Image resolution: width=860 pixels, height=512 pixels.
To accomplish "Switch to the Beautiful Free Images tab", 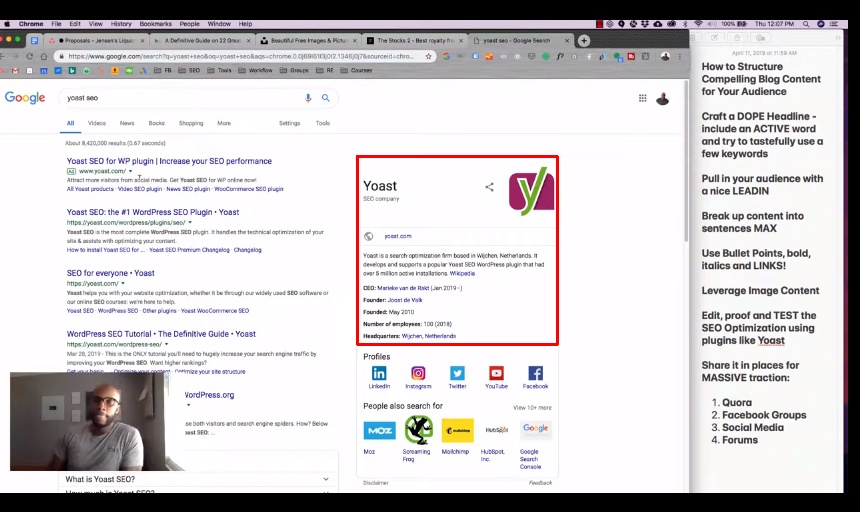I will (310, 41).
